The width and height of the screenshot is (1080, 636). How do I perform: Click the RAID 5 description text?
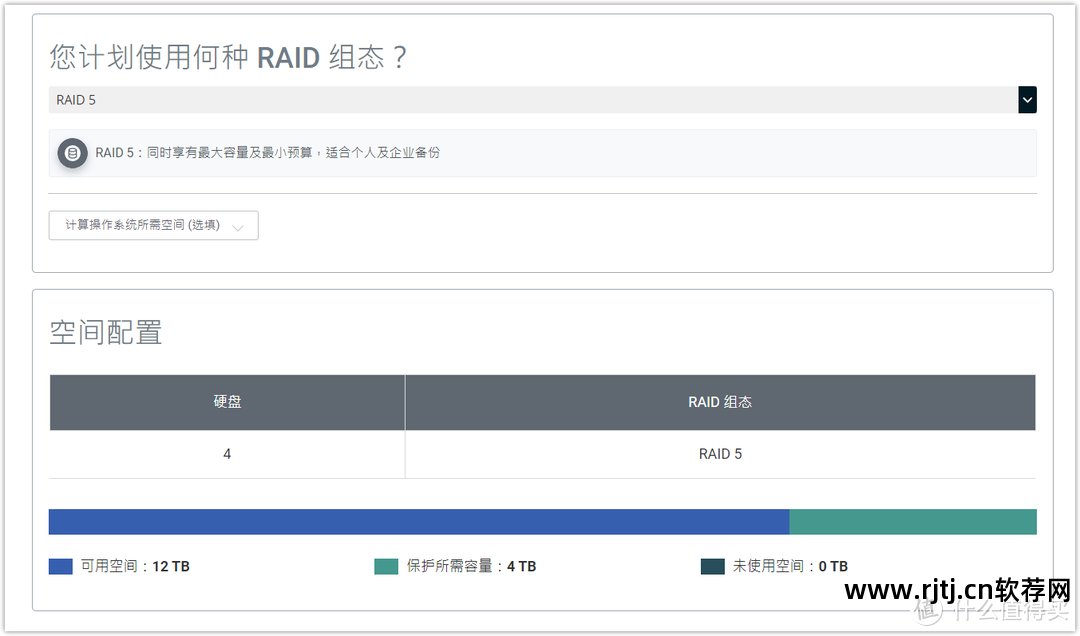point(267,153)
